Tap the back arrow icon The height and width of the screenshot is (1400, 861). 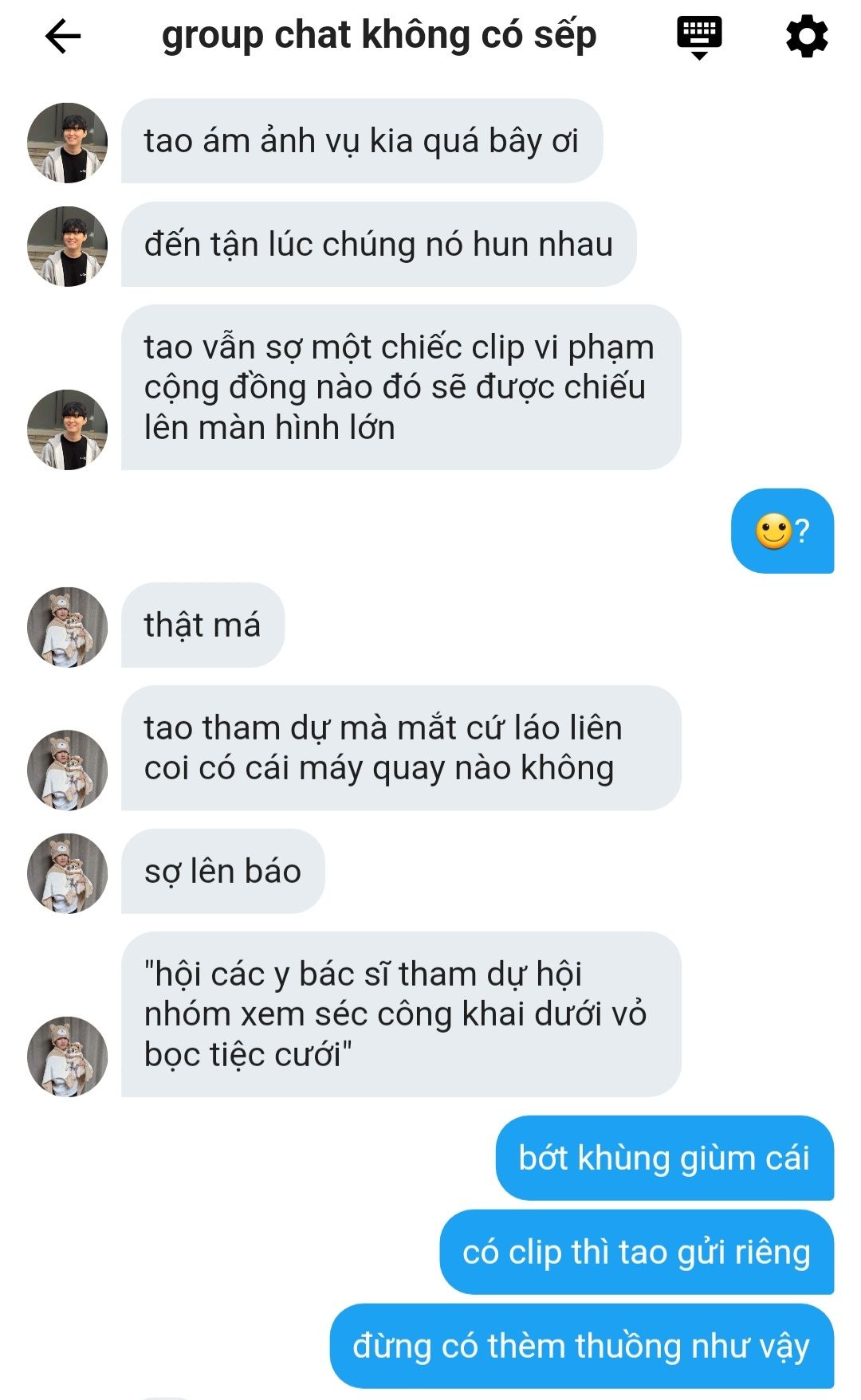(x=63, y=37)
